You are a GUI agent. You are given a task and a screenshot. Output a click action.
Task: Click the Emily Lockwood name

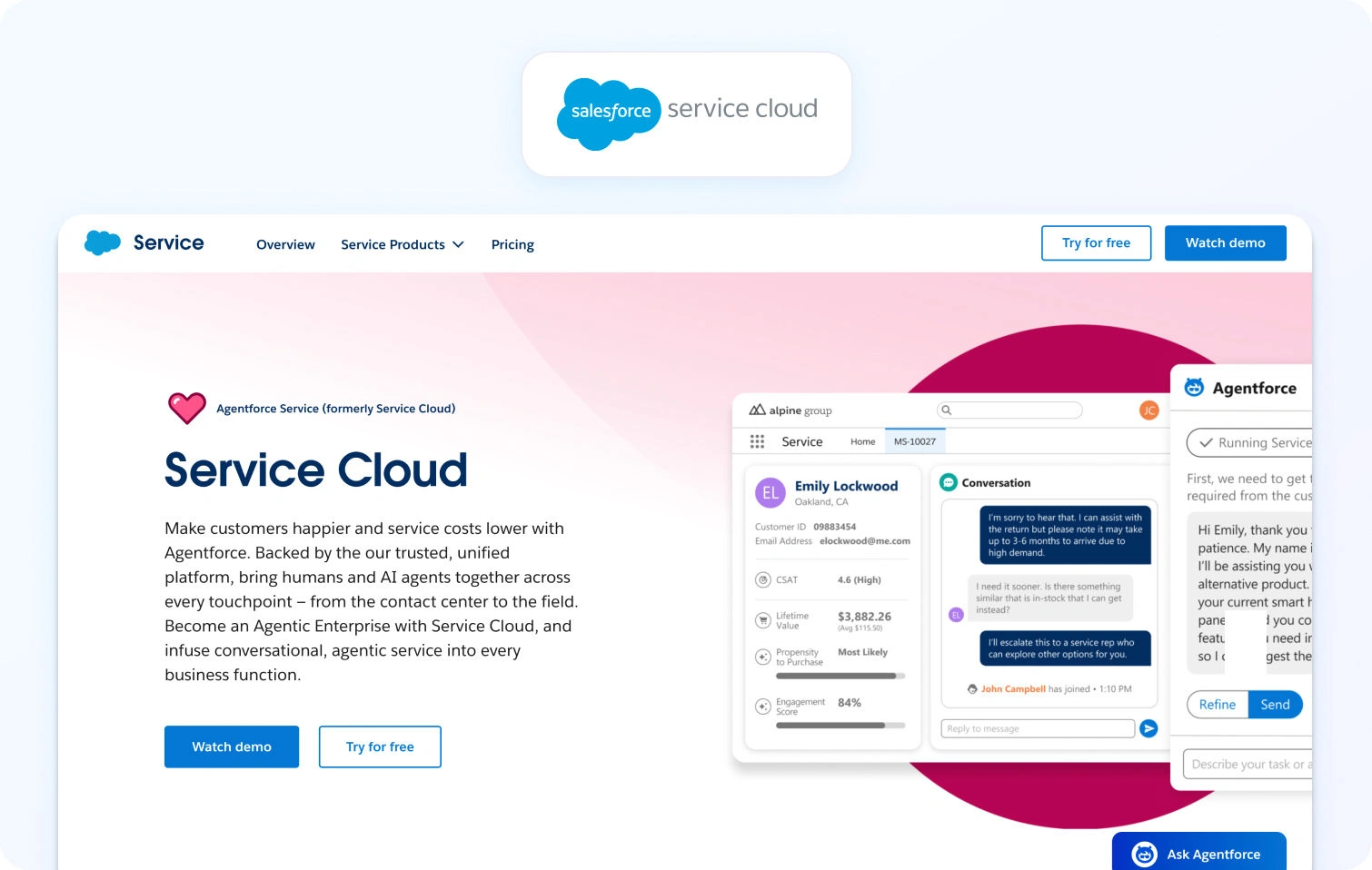(846, 486)
